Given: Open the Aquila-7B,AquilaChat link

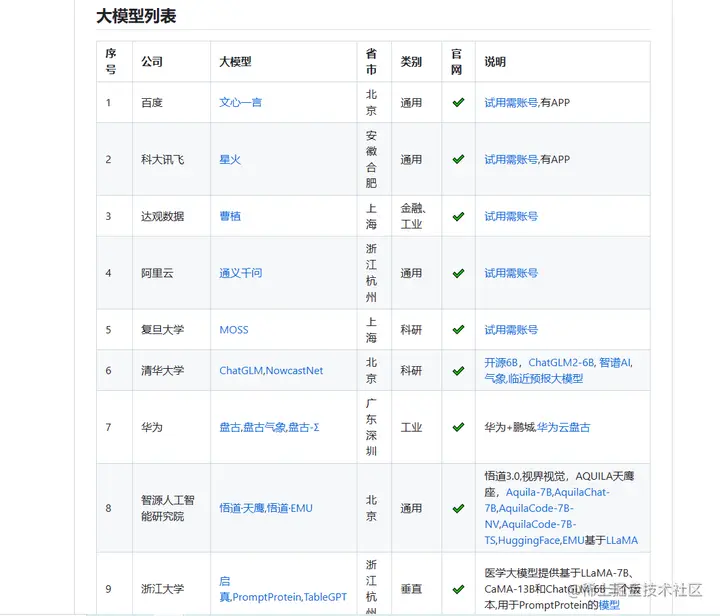Looking at the screenshot, I should [557, 492].
